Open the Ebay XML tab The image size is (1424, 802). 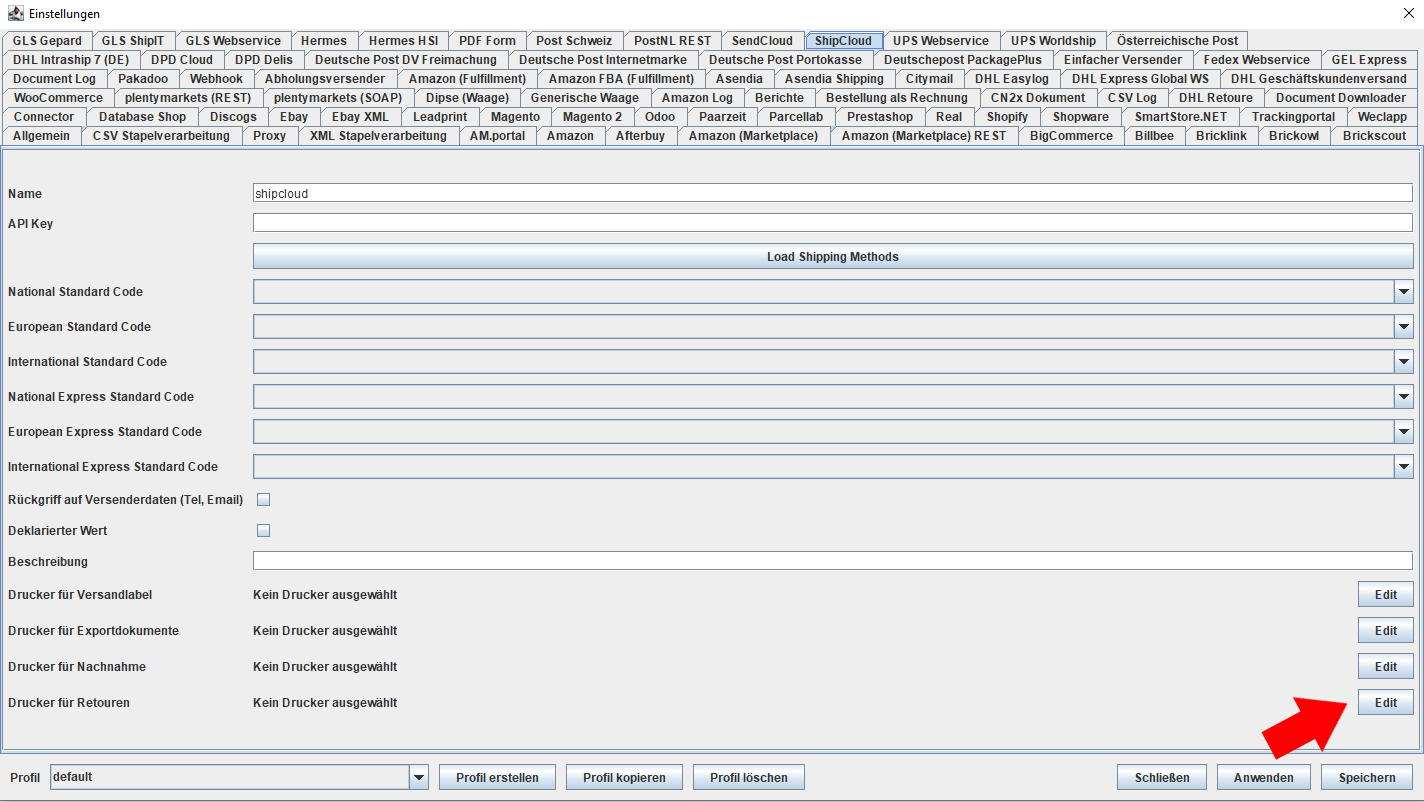click(360, 117)
